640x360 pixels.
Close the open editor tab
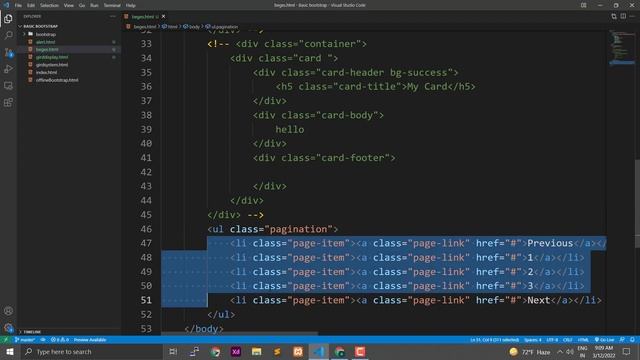[163, 16]
